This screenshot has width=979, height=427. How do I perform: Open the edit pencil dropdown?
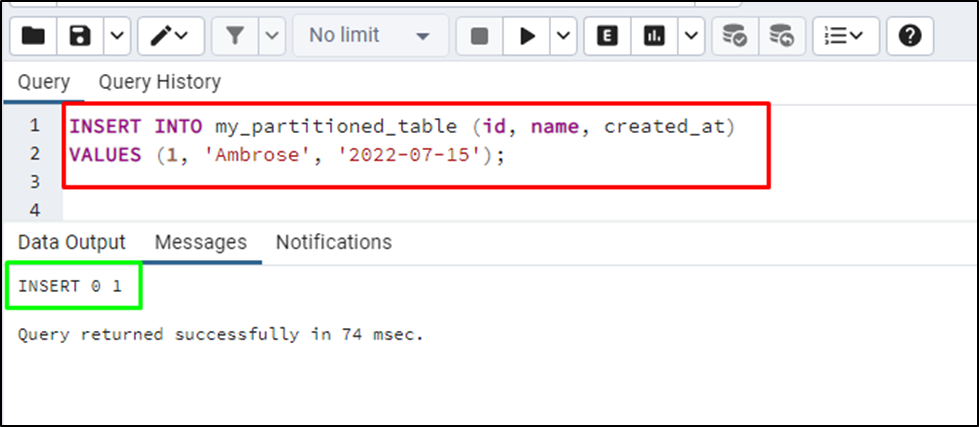170,36
